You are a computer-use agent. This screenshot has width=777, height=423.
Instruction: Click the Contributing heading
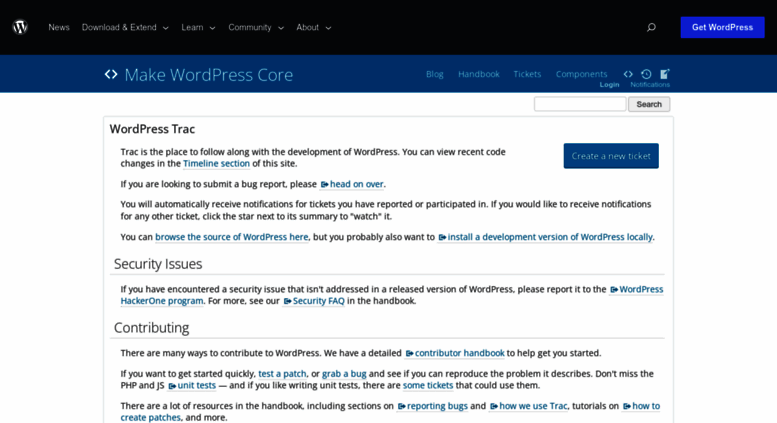[152, 328]
